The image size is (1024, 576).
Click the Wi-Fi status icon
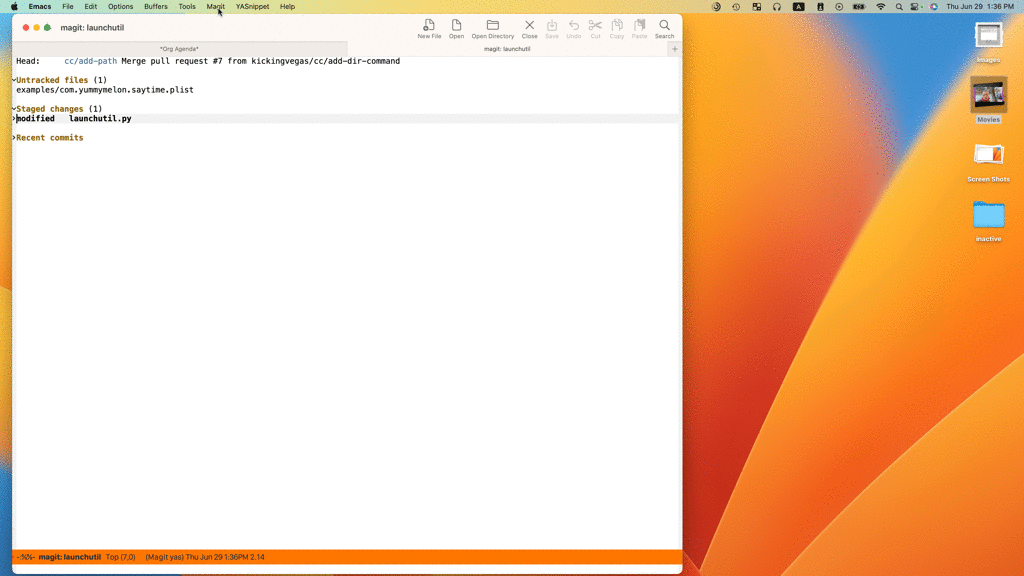880,7
